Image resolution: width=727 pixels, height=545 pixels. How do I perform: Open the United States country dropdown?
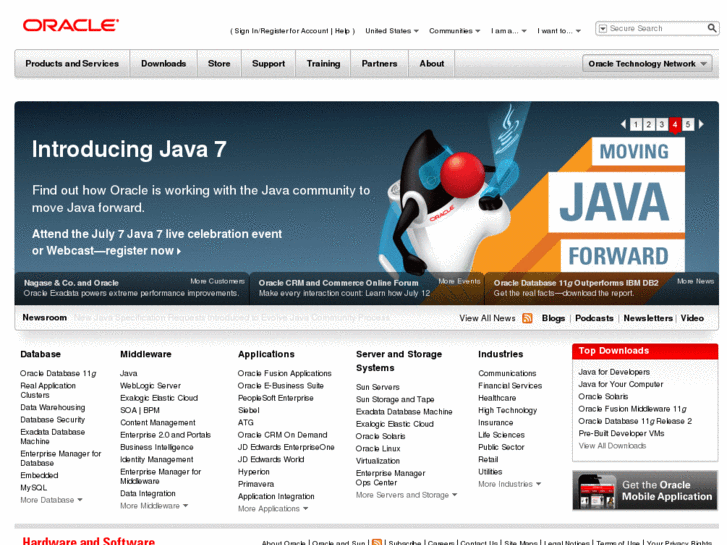point(392,31)
